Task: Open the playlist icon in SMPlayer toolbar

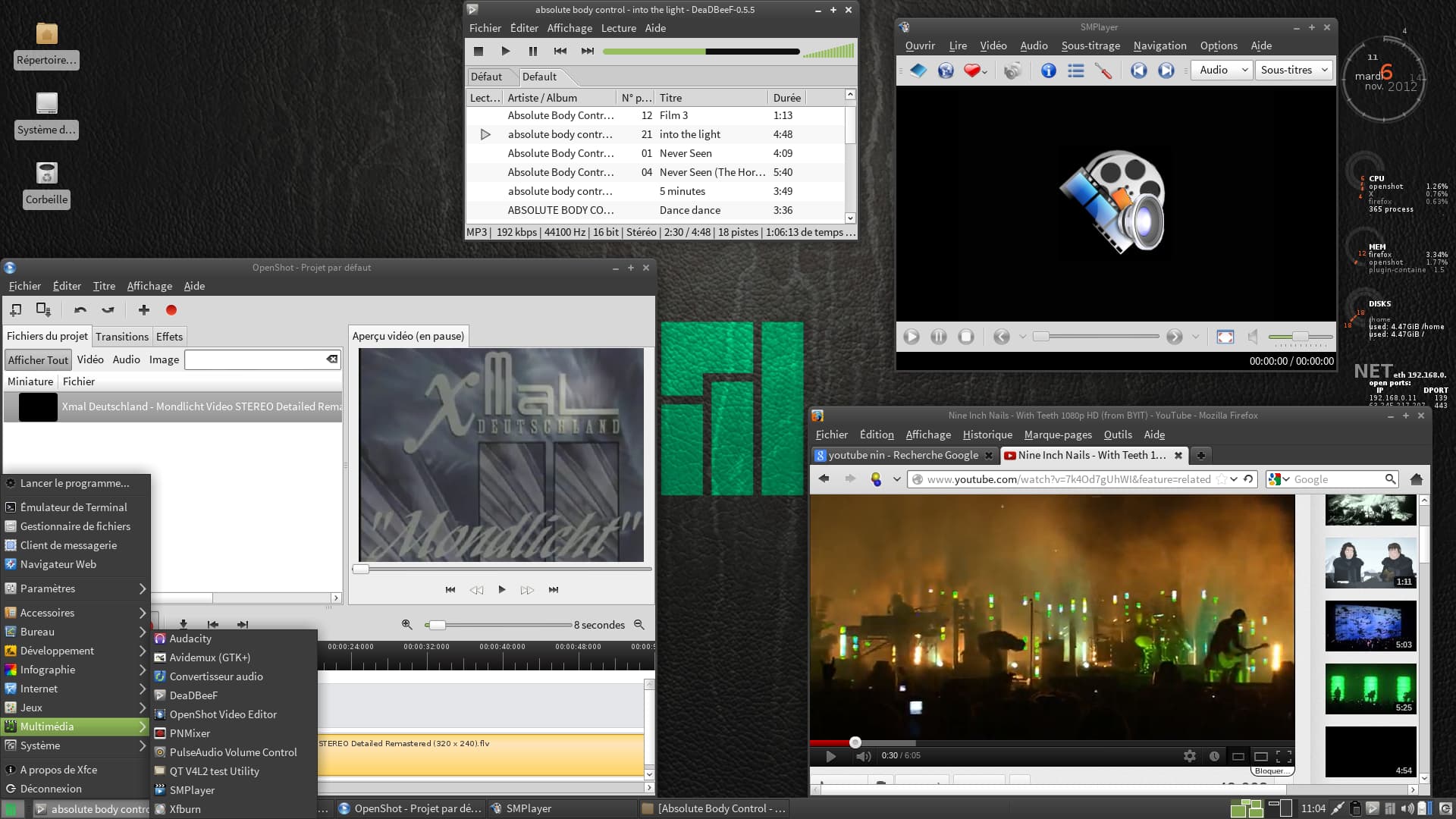Action: [1075, 71]
